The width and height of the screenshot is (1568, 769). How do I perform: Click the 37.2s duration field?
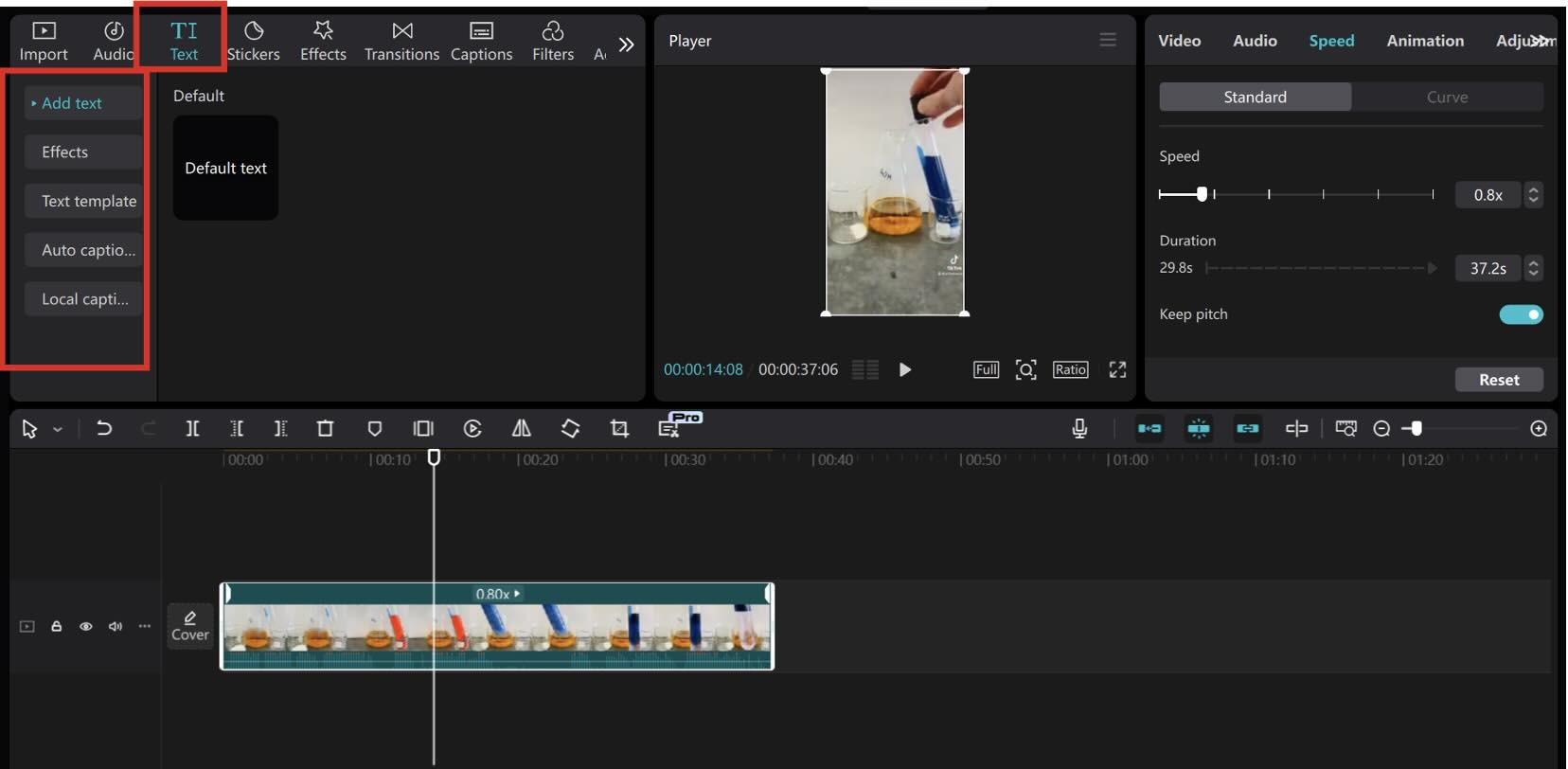pos(1488,268)
